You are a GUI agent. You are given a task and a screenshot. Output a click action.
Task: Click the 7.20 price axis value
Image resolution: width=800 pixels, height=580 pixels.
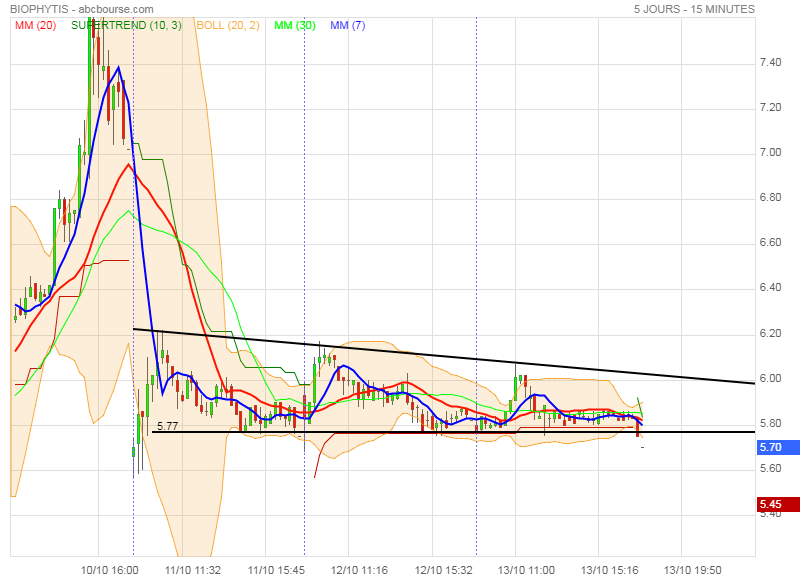click(770, 107)
